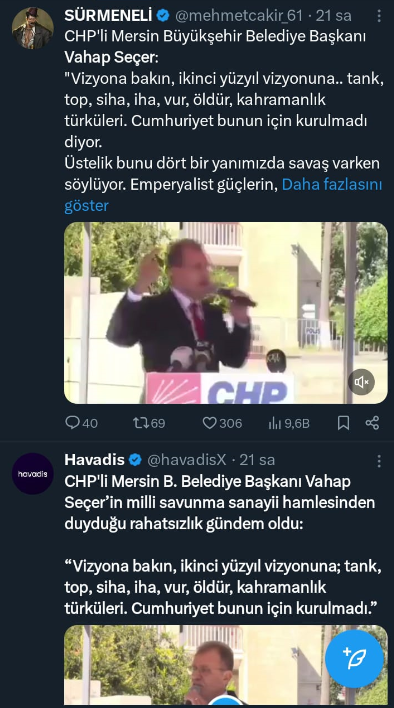Viewport: 394px width, 708px height.
Task: Open Havadis profile avatar
Action: 32,473
